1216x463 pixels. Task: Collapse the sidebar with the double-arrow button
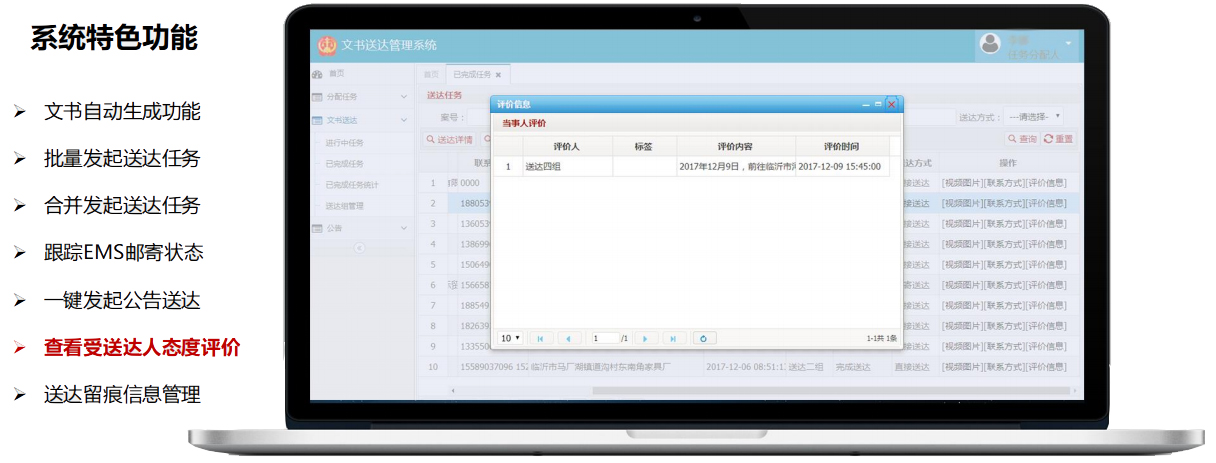tap(360, 247)
